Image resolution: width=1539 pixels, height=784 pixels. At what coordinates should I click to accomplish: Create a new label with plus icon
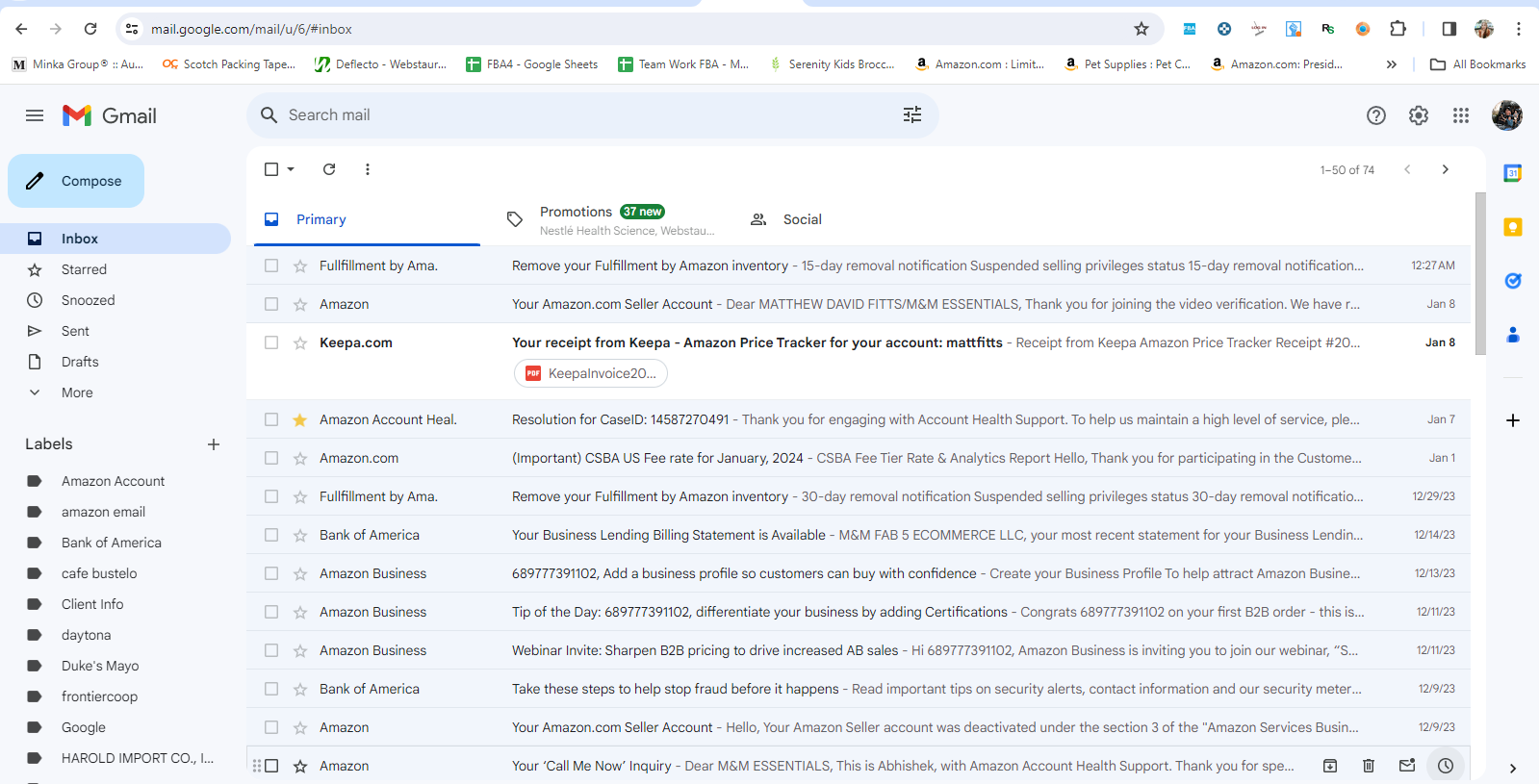214,444
